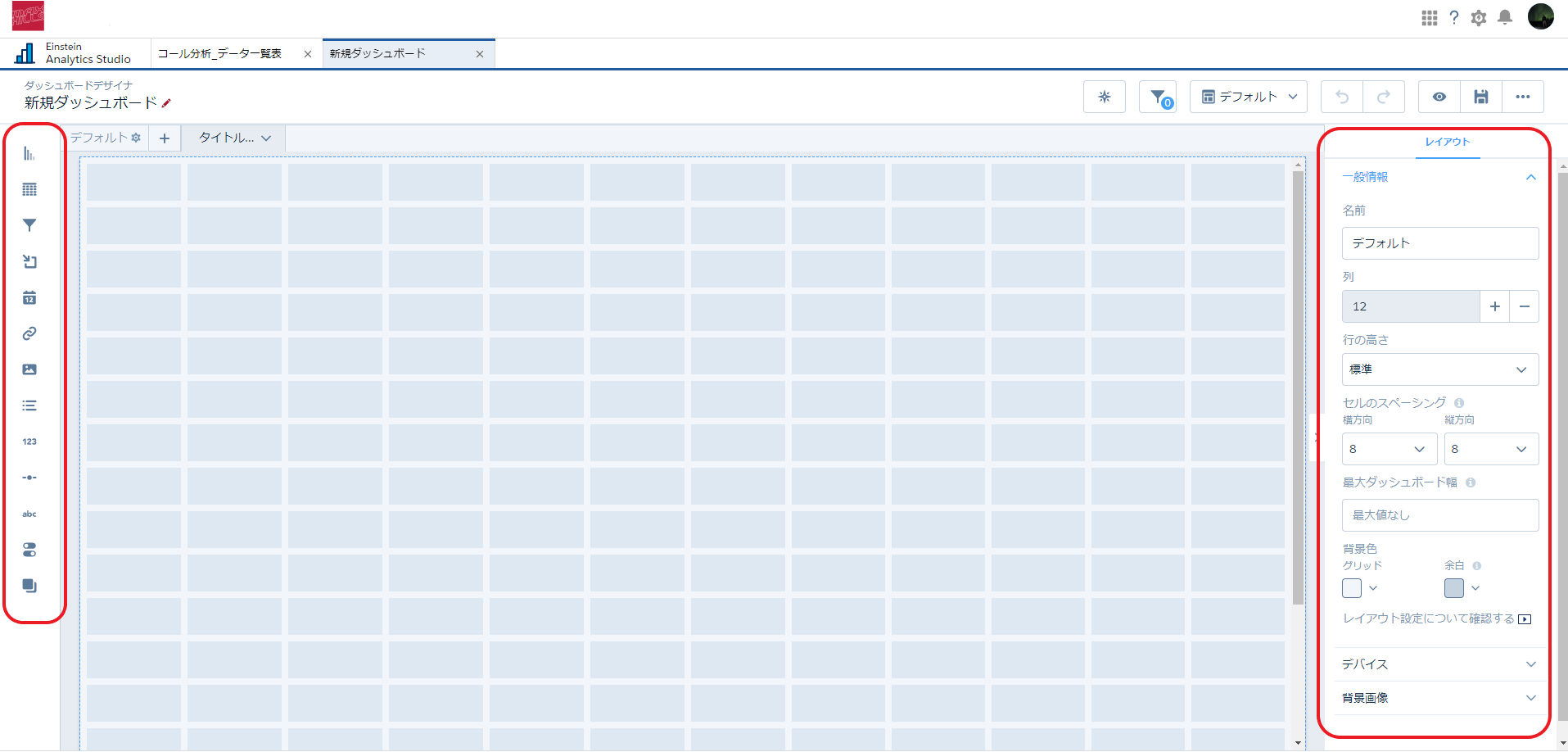This screenshot has width=1568, height=752.
Task: Select the date widget calendar icon
Action: tap(29, 298)
